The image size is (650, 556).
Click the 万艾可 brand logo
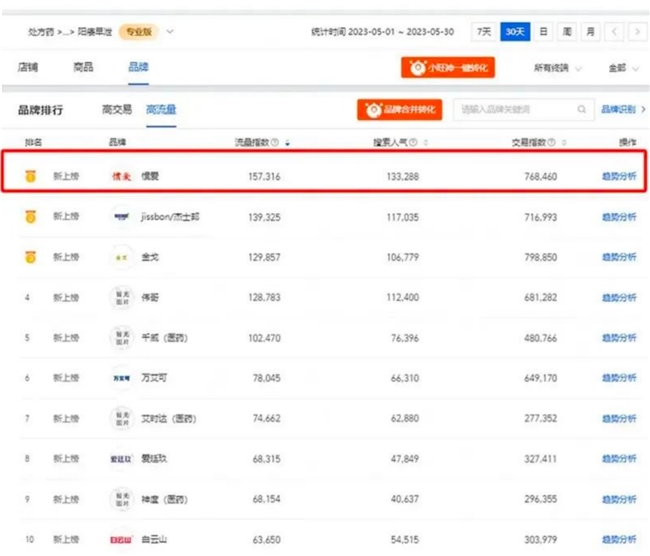[x=121, y=378]
